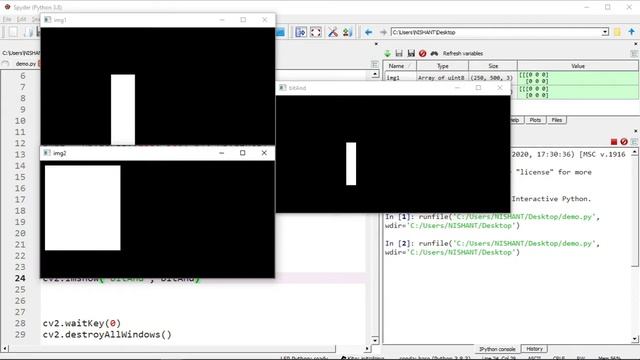Go back using the blue left arrow
The width and height of the screenshot is (640, 360).
click(x=369, y=32)
